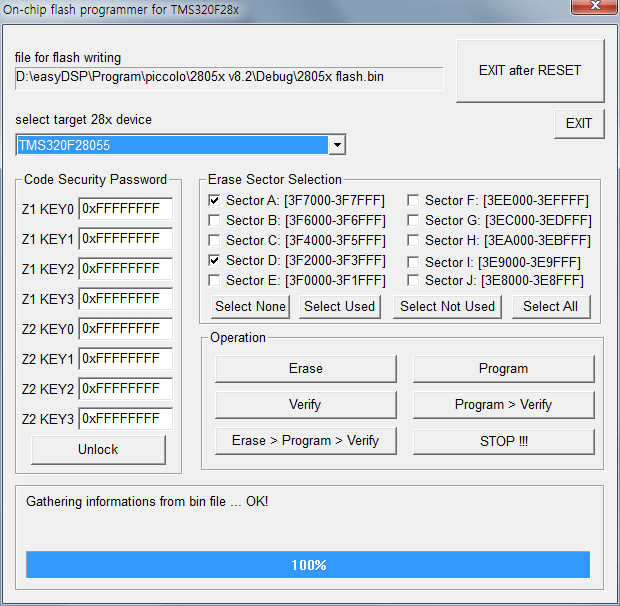Screen dimensions: 620x606
Task: Click the small EXIT button
Action: point(579,124)
